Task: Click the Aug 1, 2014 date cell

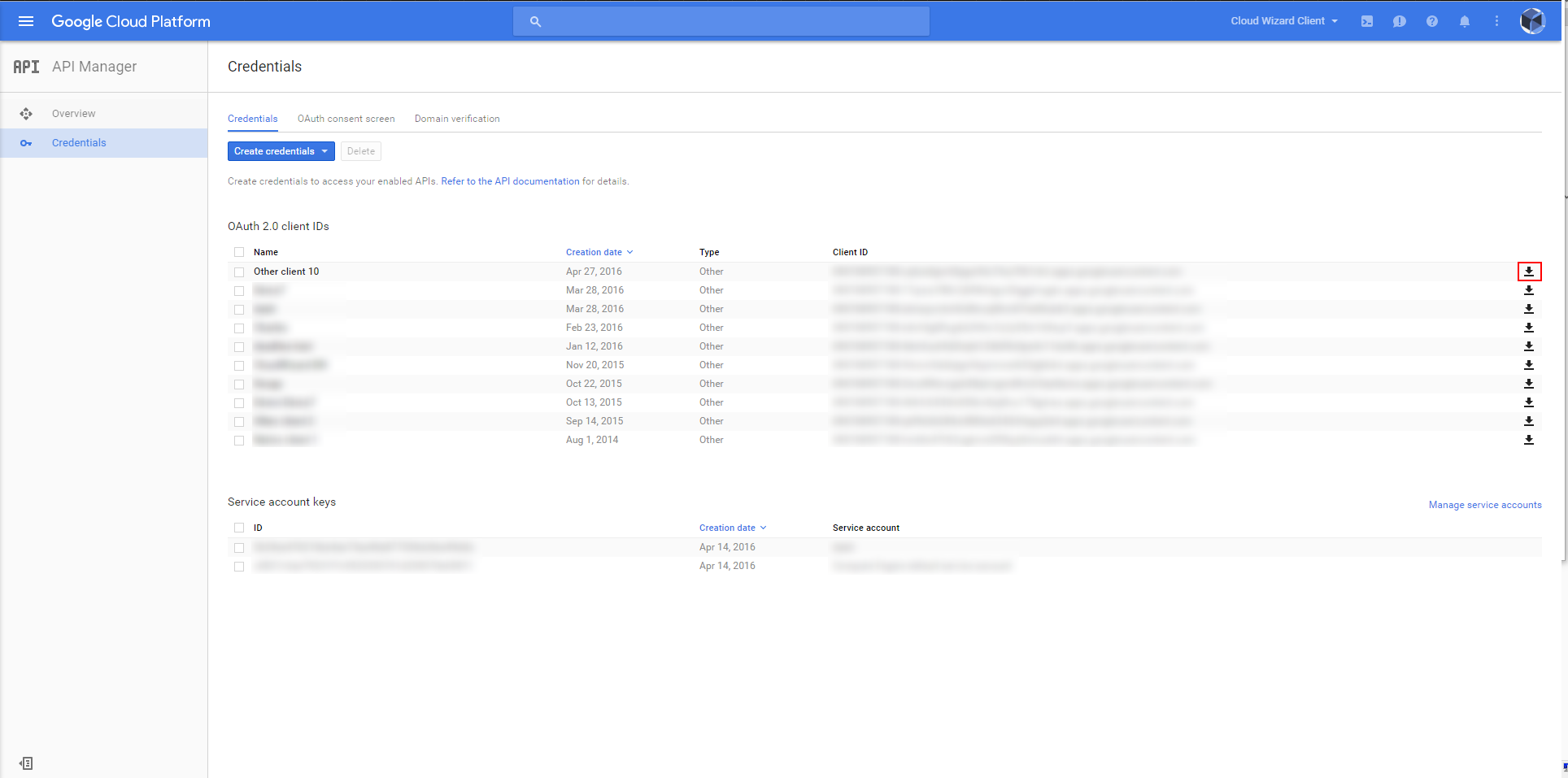Action: (x=592, y=440)
